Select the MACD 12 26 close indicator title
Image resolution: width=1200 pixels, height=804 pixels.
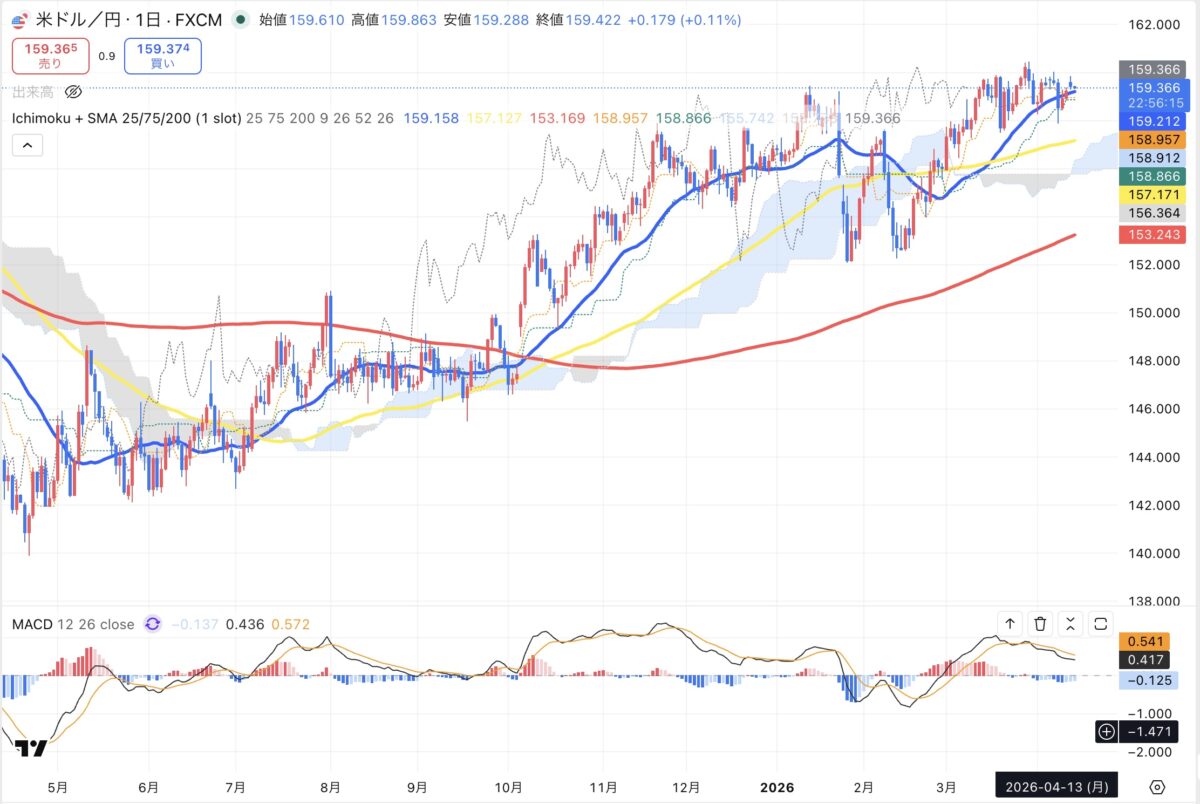[x=72, y=624]
